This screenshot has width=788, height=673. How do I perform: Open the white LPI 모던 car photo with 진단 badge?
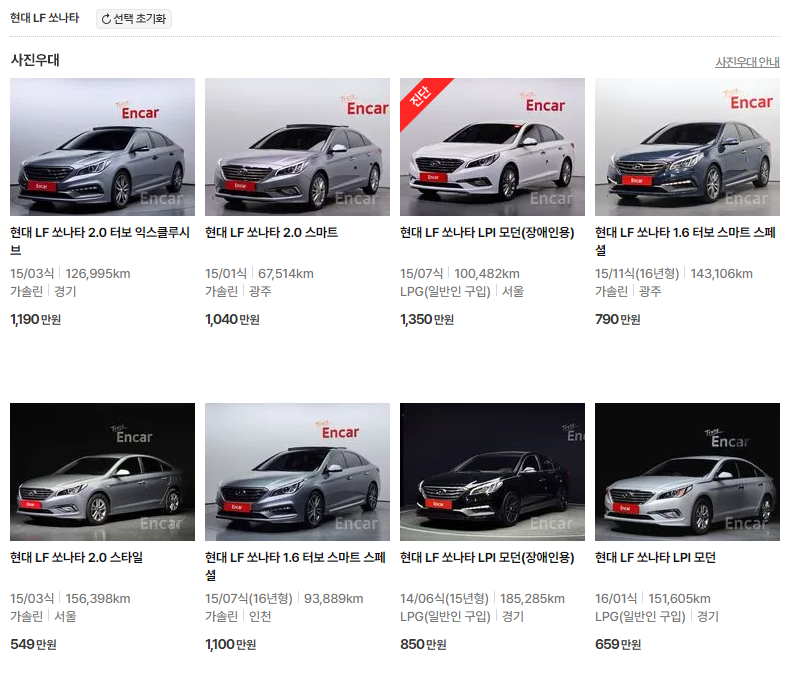click(492, 147)
